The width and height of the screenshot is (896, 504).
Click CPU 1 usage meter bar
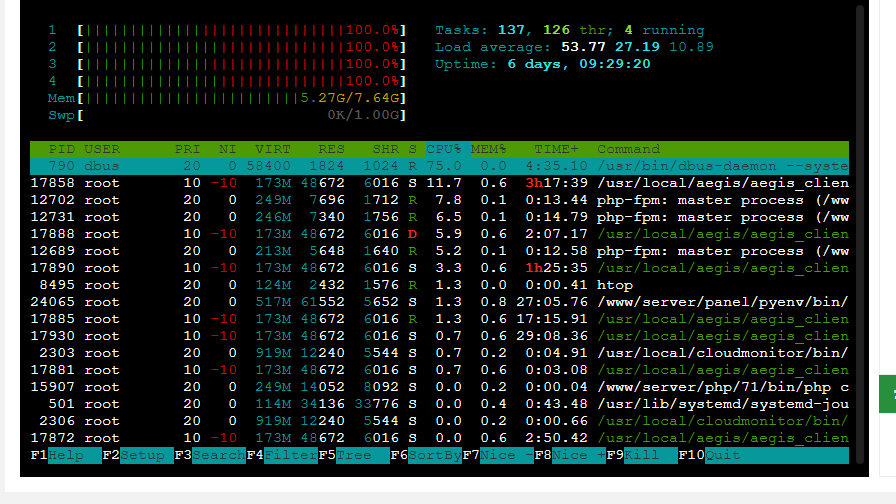pyautogui.click(x=242, y=30)
